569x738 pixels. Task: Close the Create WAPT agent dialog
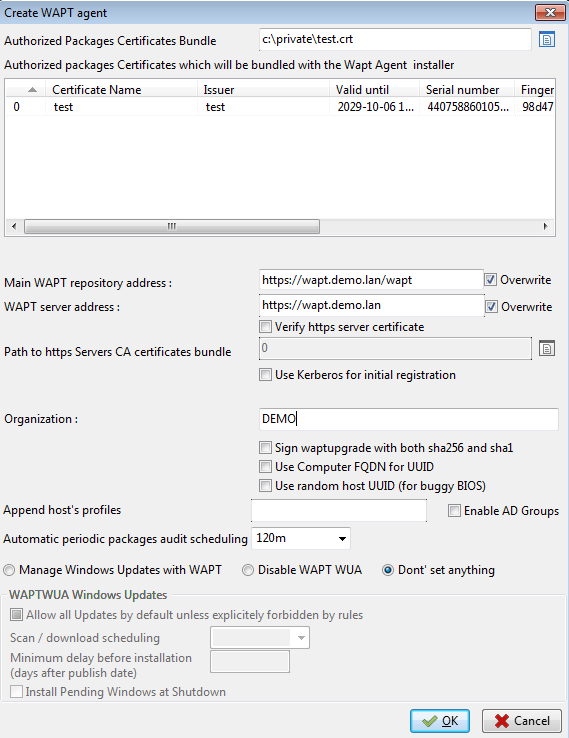click(x=550, y=13)
